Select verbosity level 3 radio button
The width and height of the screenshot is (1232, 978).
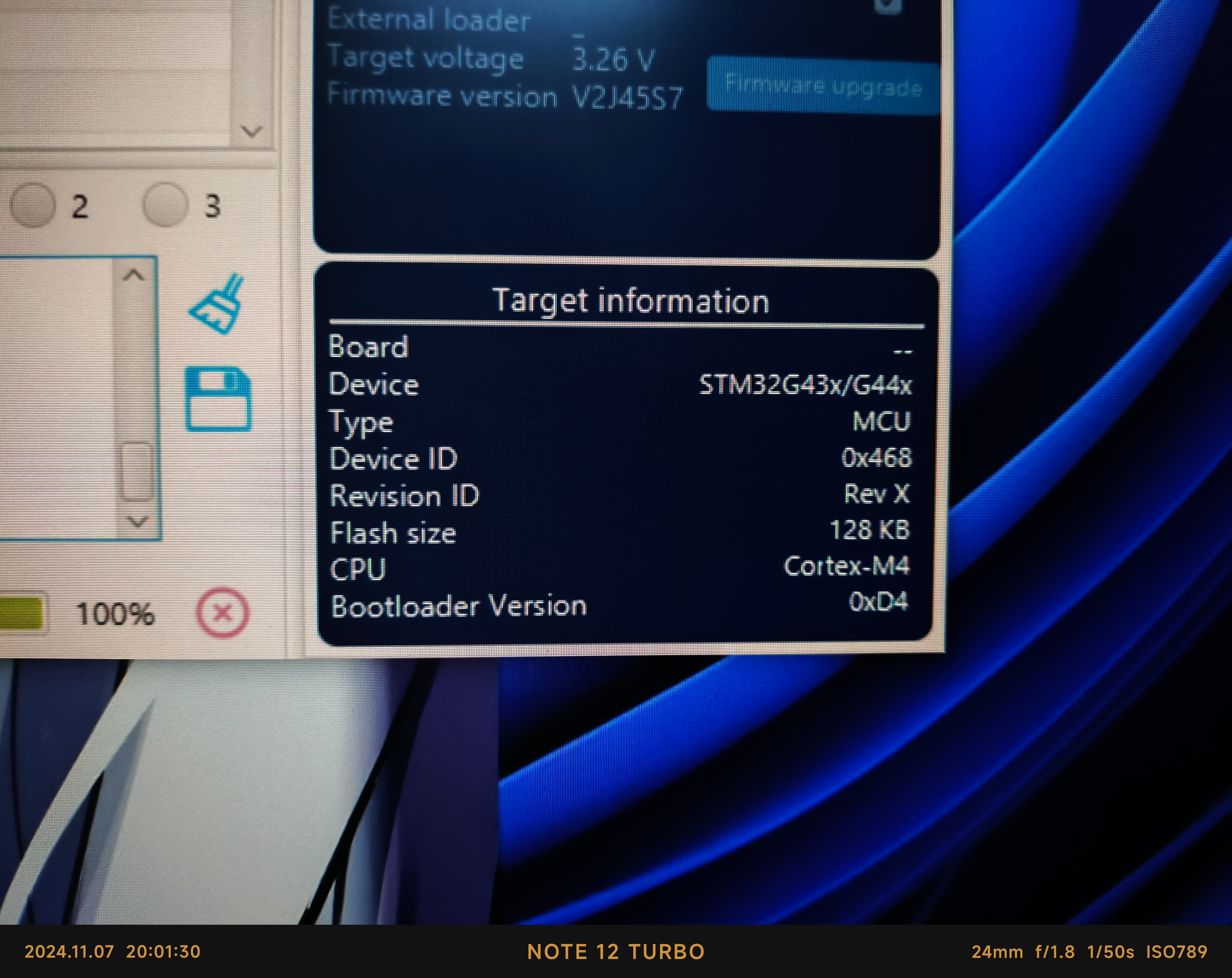(x=165, y=205)
